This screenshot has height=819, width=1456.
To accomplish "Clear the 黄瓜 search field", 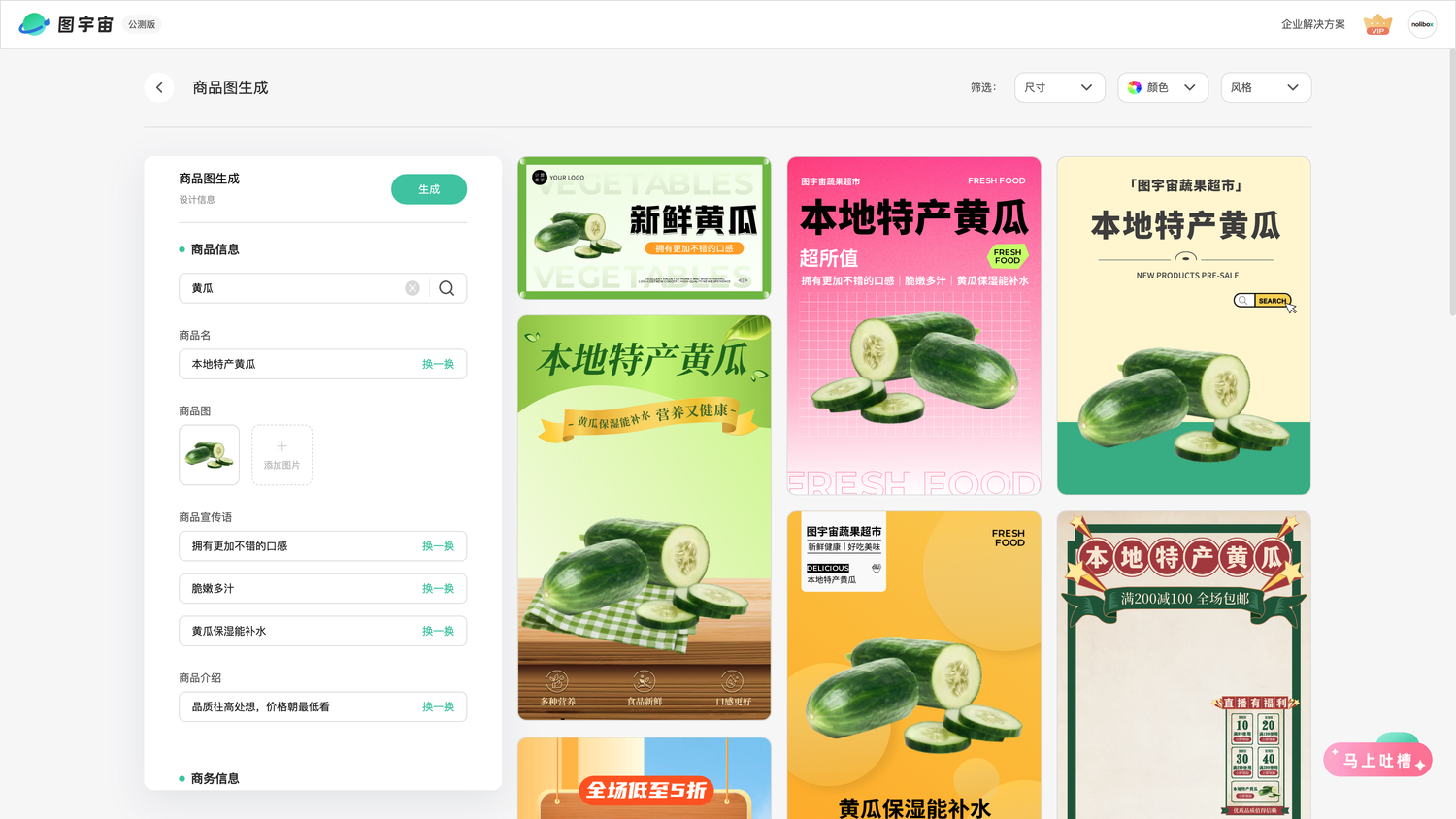I will [413, 288].
